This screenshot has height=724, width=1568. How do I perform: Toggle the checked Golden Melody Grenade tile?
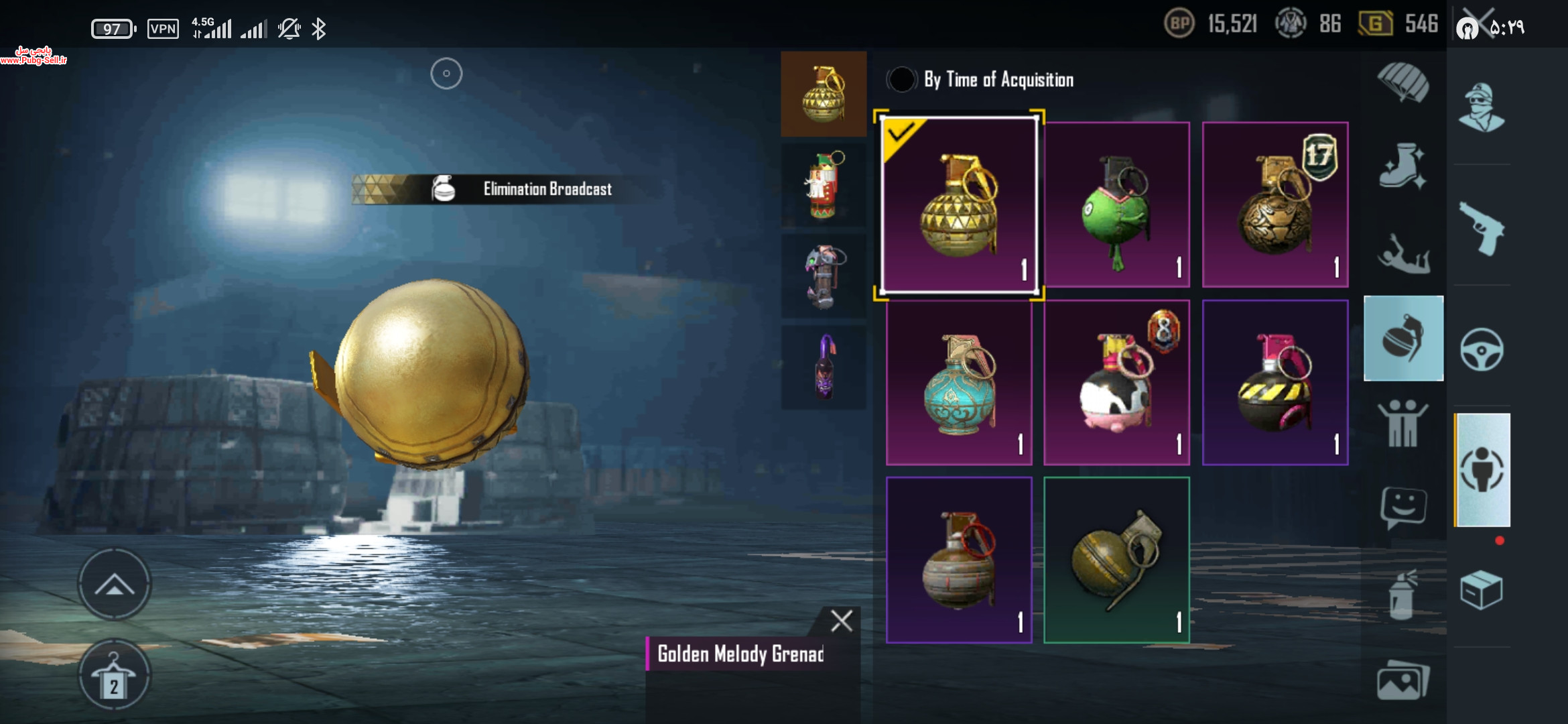click(959, 205)
